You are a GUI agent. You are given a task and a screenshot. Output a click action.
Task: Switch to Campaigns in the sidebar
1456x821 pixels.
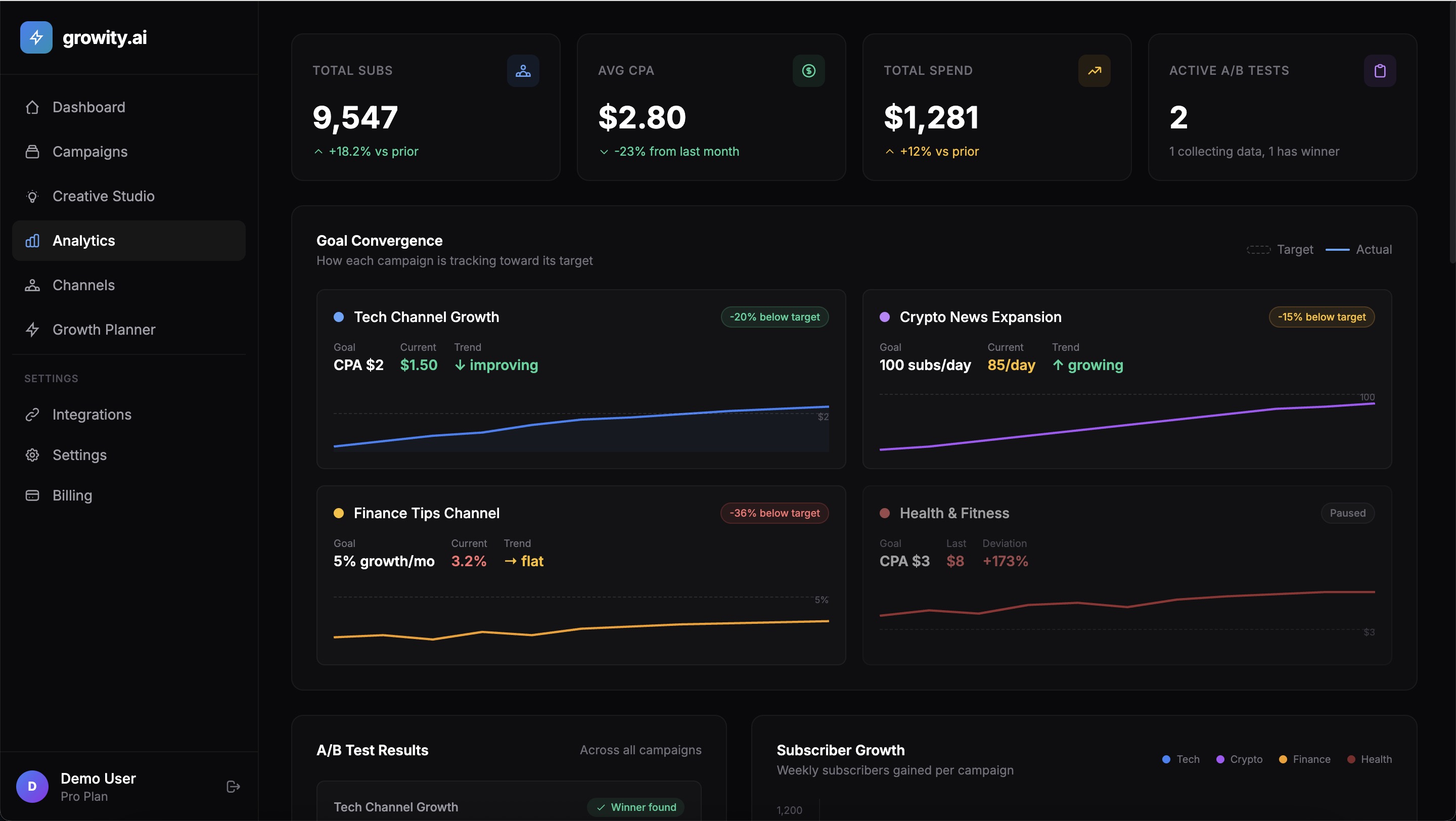pyautogui.click(x=89, y=152)
